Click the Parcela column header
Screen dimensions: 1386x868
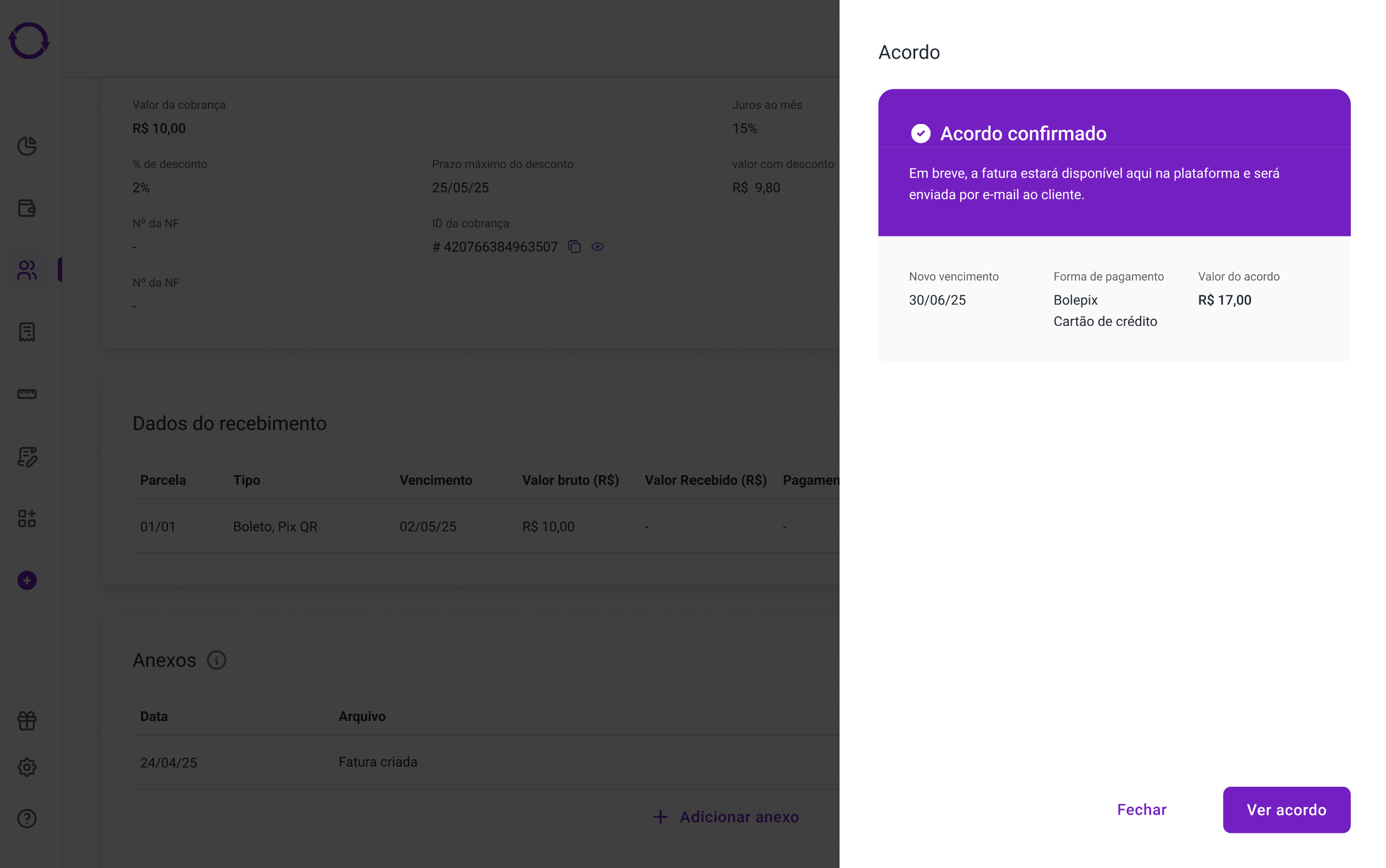163,480
